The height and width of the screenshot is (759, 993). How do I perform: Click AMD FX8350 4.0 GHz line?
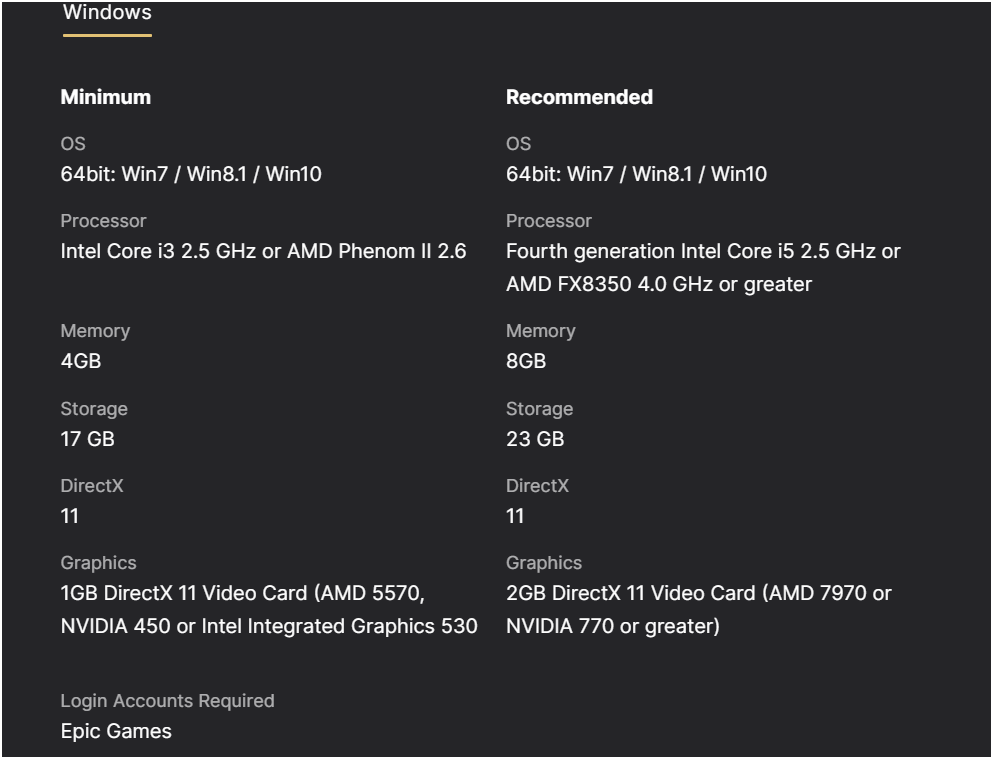(659, 284)
